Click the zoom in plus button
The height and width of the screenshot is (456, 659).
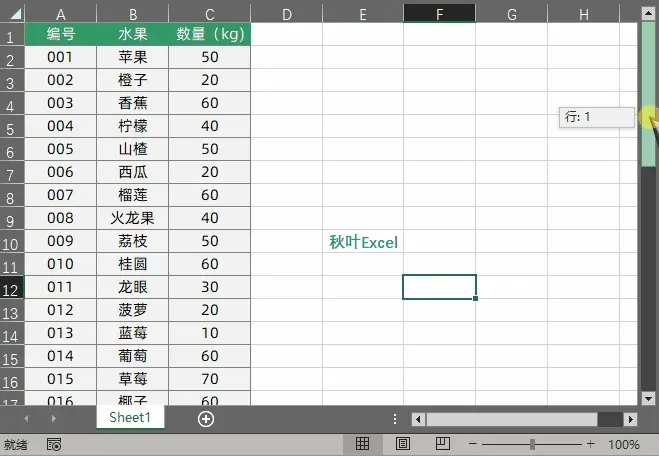pyautogui.click(x=590, y=444)
